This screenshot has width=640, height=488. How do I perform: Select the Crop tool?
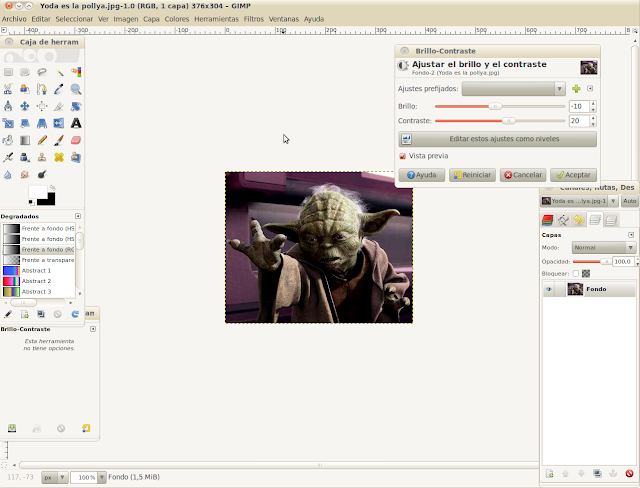59,106
